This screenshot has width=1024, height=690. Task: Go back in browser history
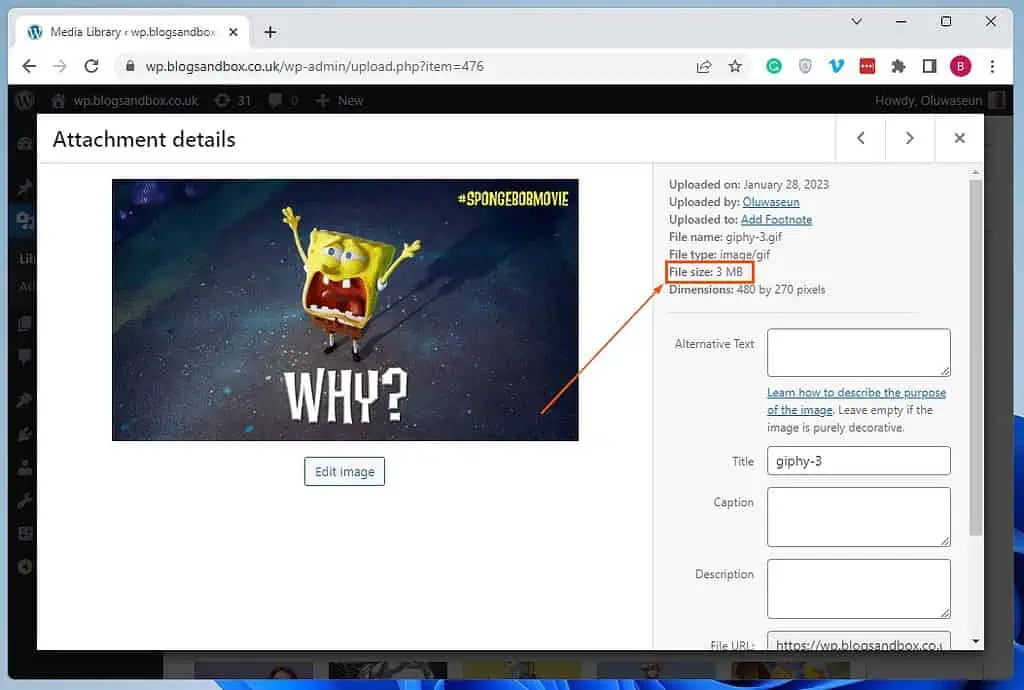click(29, 66)
